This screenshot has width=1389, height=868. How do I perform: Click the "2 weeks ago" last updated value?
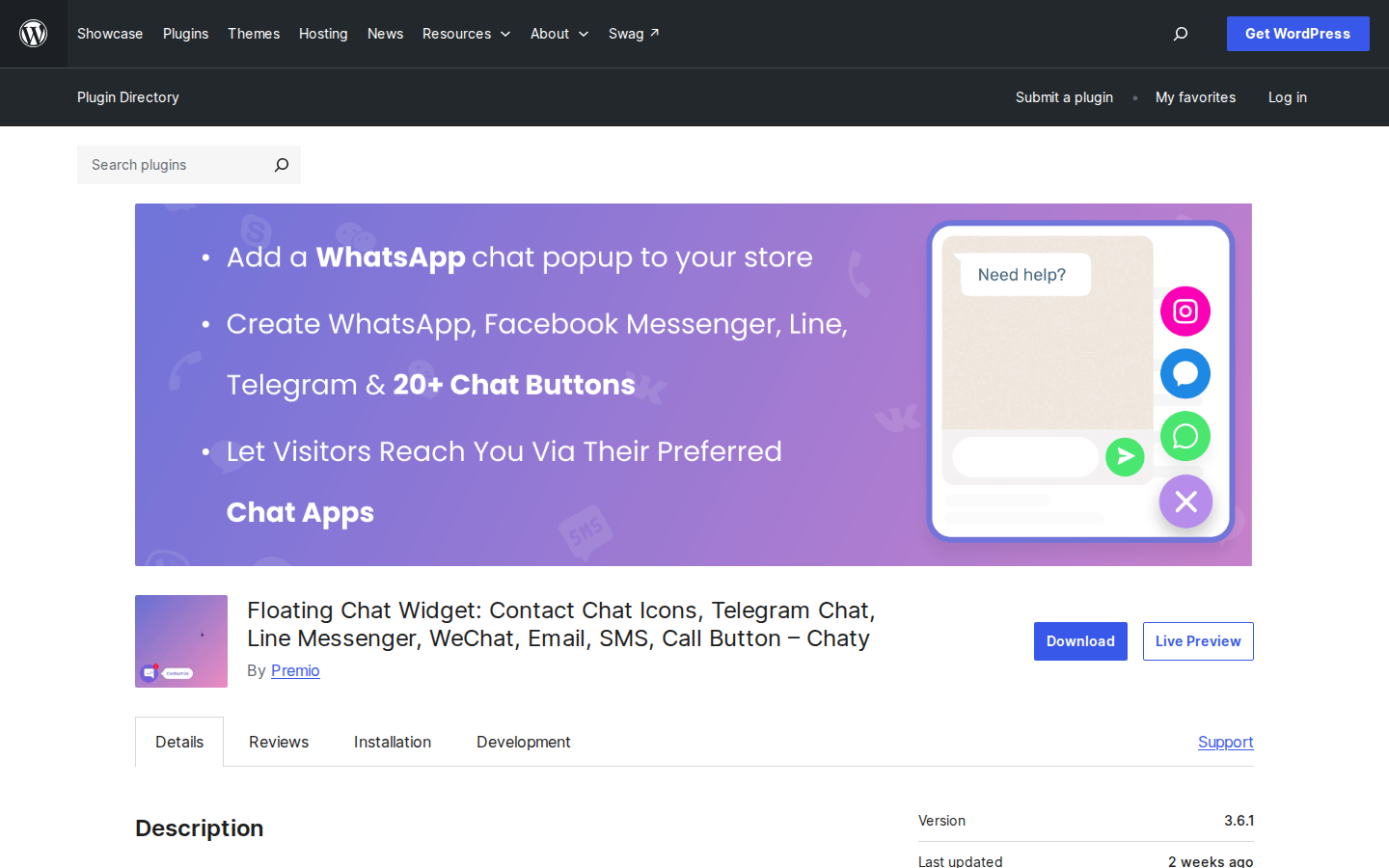[1211, 861]
